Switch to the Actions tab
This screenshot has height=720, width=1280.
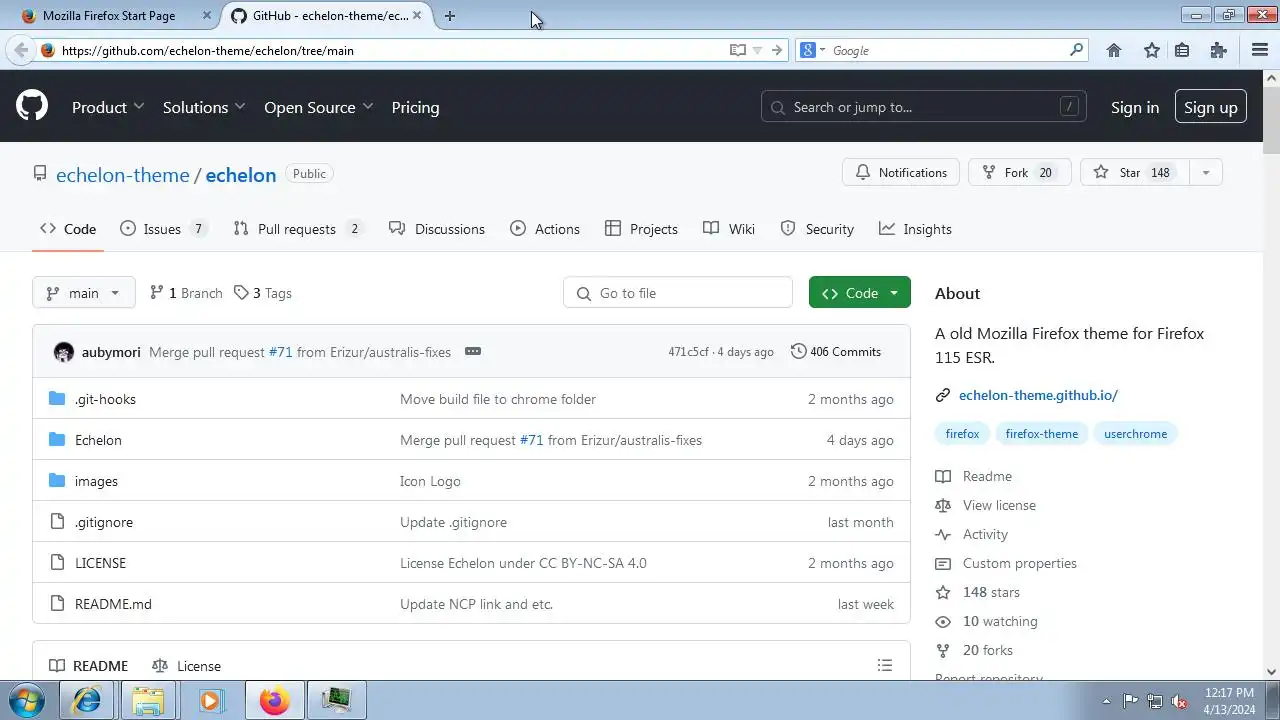pyautogui.click(x=545, y=229)
